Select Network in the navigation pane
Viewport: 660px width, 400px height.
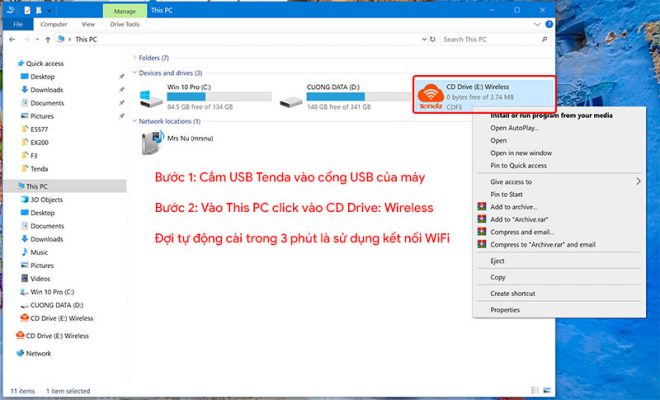[x=38, y=353]
